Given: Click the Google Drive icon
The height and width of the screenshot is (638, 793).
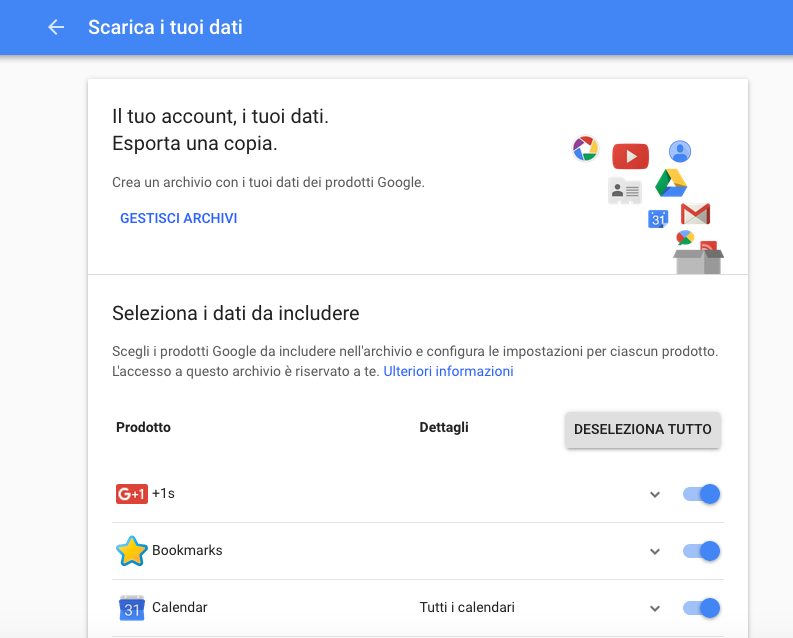Looking at the screenshot, I should point(671,183).
